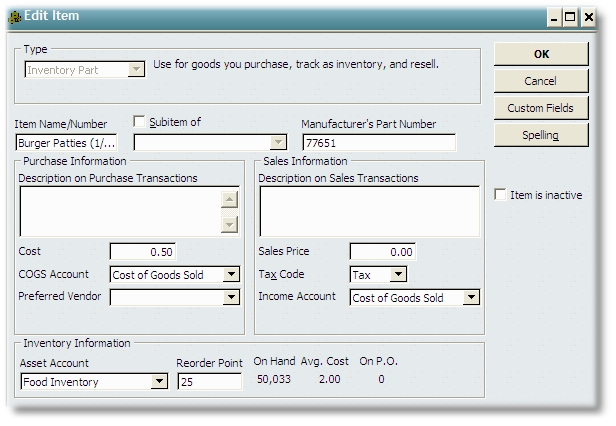The image size is (616, 426).
Task: Open Custom Fields dialog
Action: [x=540, y=108]
